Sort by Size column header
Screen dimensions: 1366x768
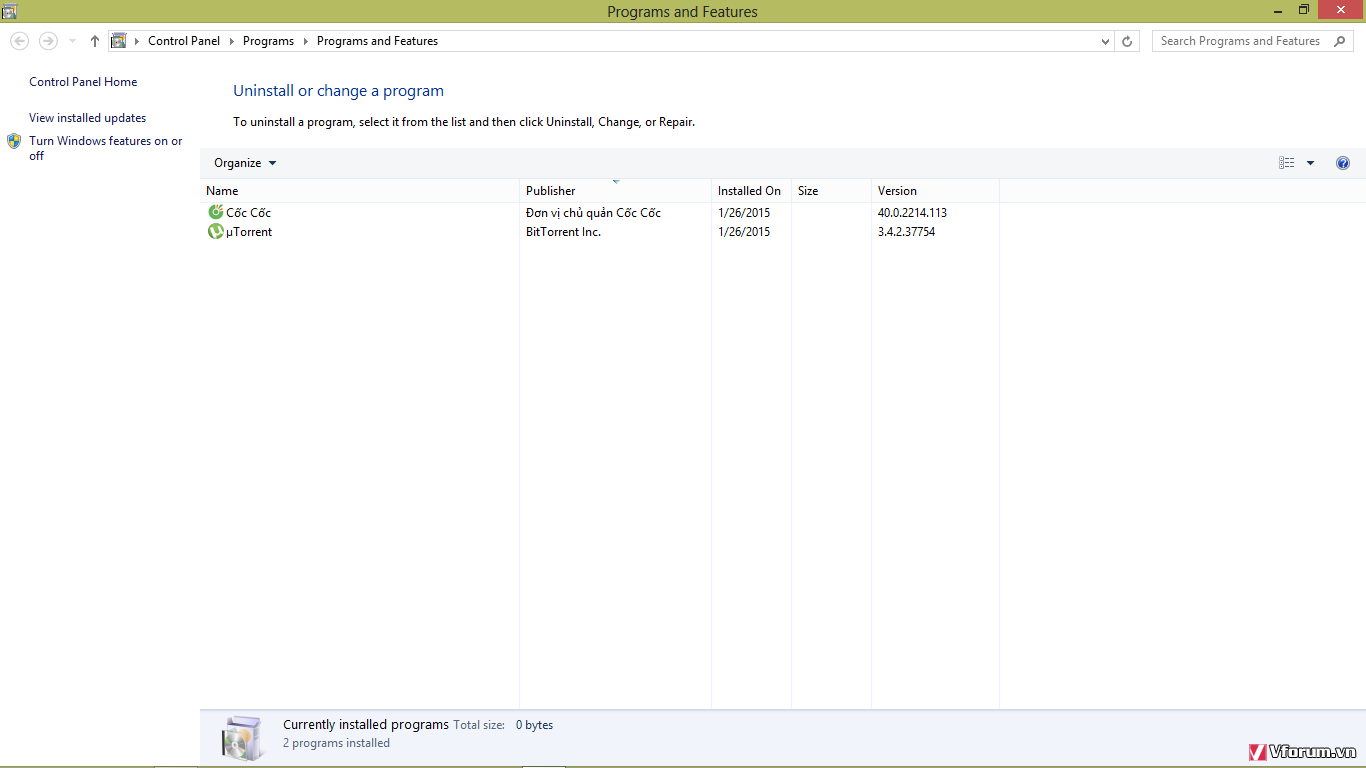click(x=831, y=191)
